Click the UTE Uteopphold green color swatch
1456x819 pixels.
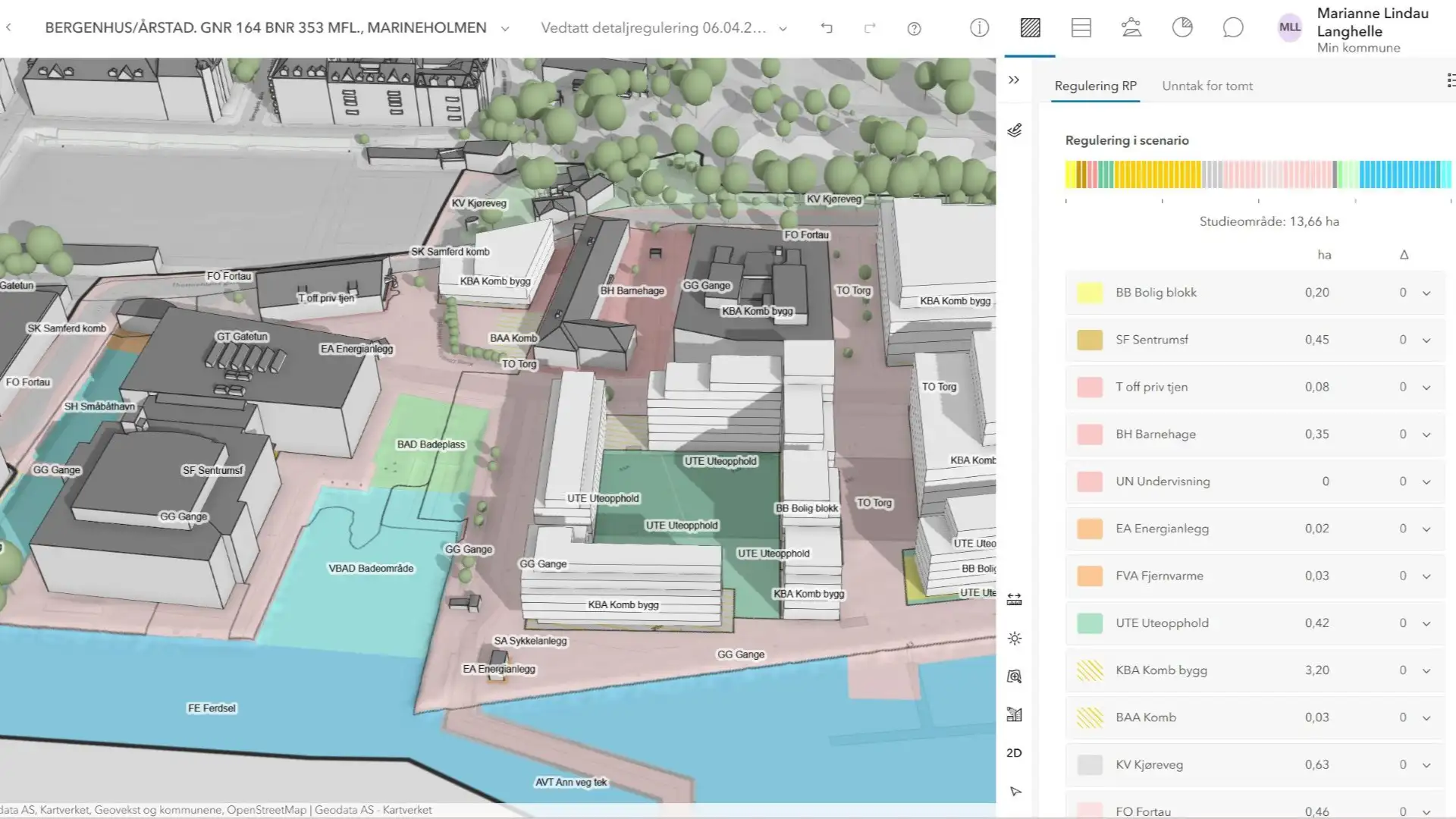(x=1090, y=623)
